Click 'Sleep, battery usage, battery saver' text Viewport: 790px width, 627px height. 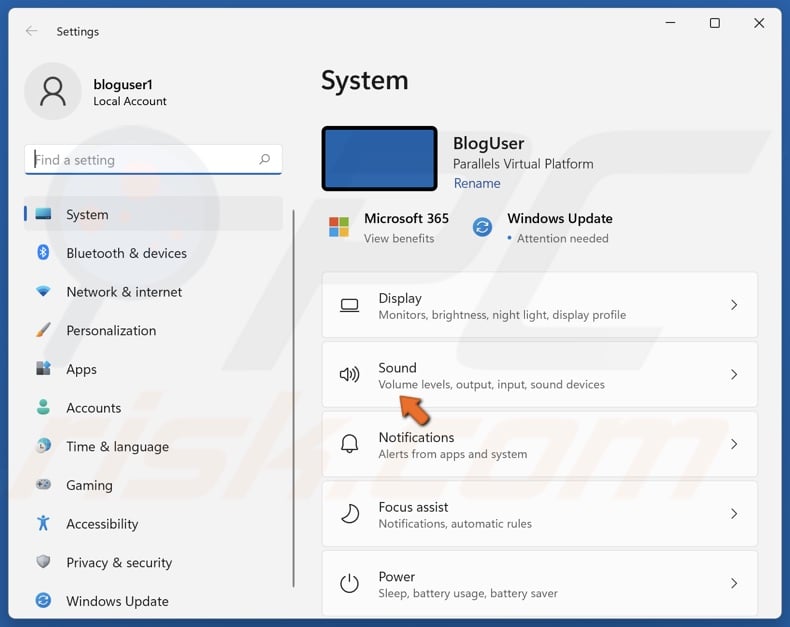468,593
